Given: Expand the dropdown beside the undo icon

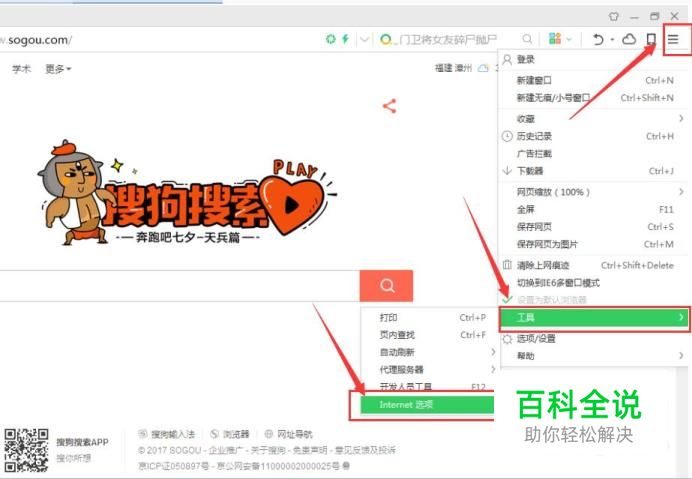Looking at the screenshot, I should (x=612, y=40).
